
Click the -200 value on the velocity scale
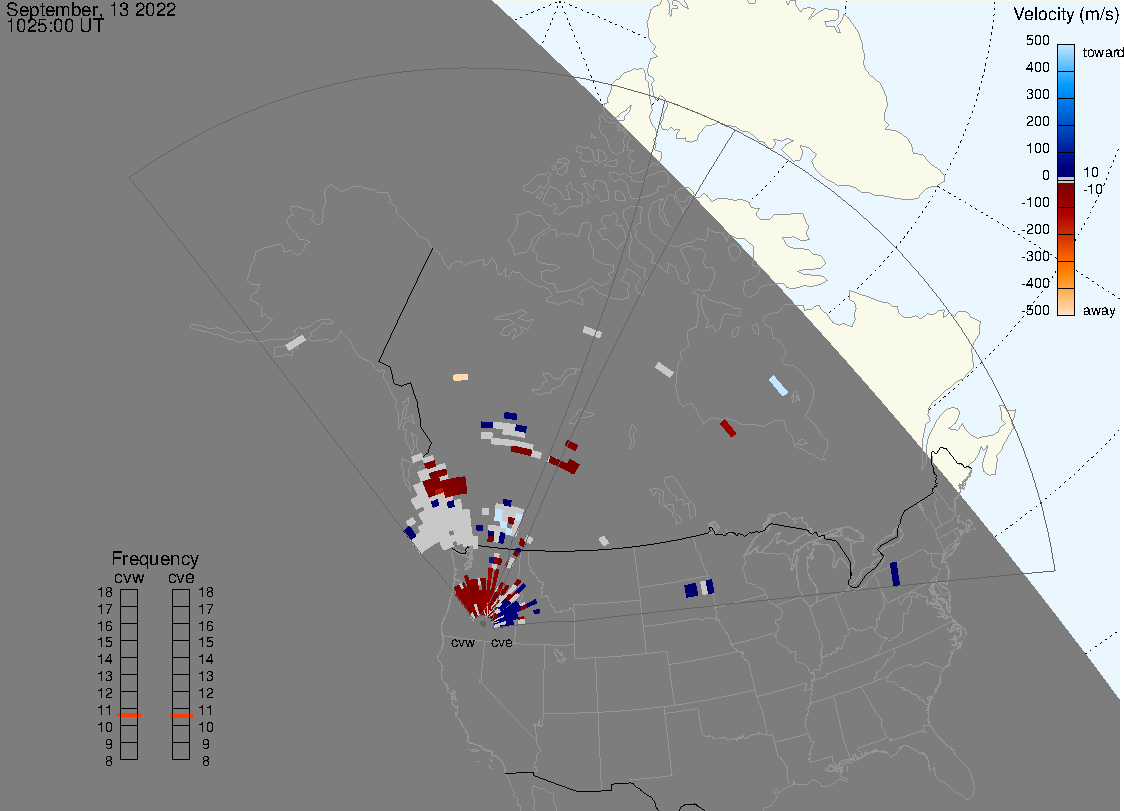point(1036,229)
